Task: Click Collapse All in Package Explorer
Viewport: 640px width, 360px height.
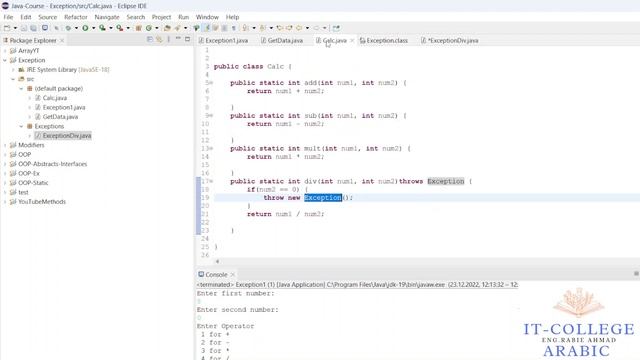Action: click(150, 39)
